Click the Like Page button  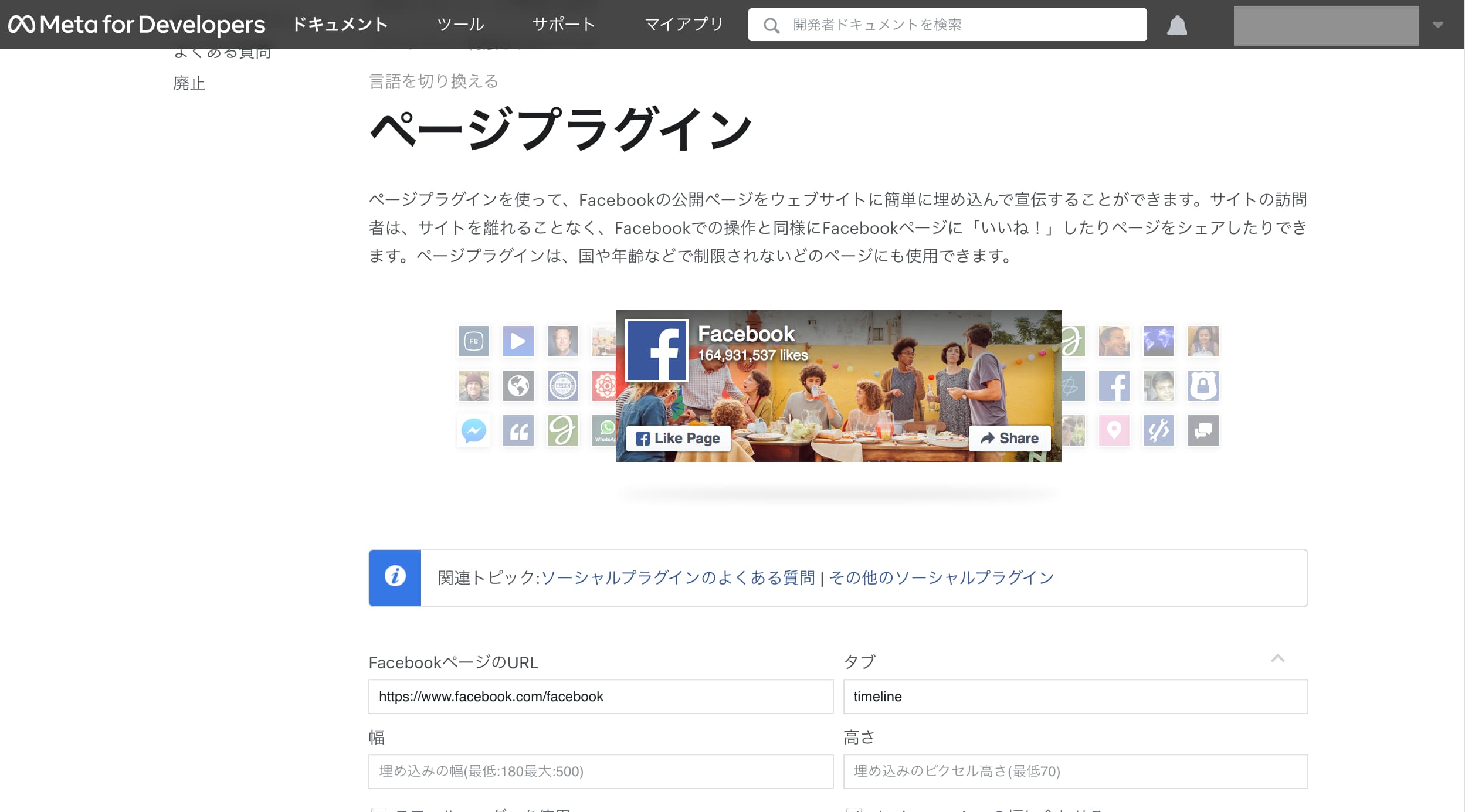(678, 439)
